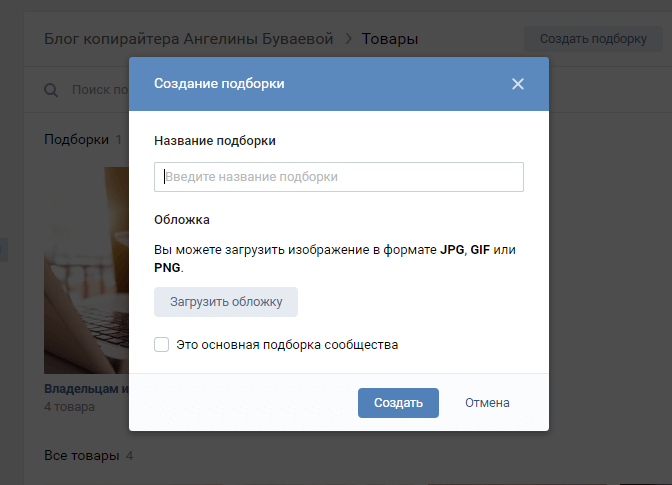
Task: Click the 4 товара count text
Action: pos(69,407)
